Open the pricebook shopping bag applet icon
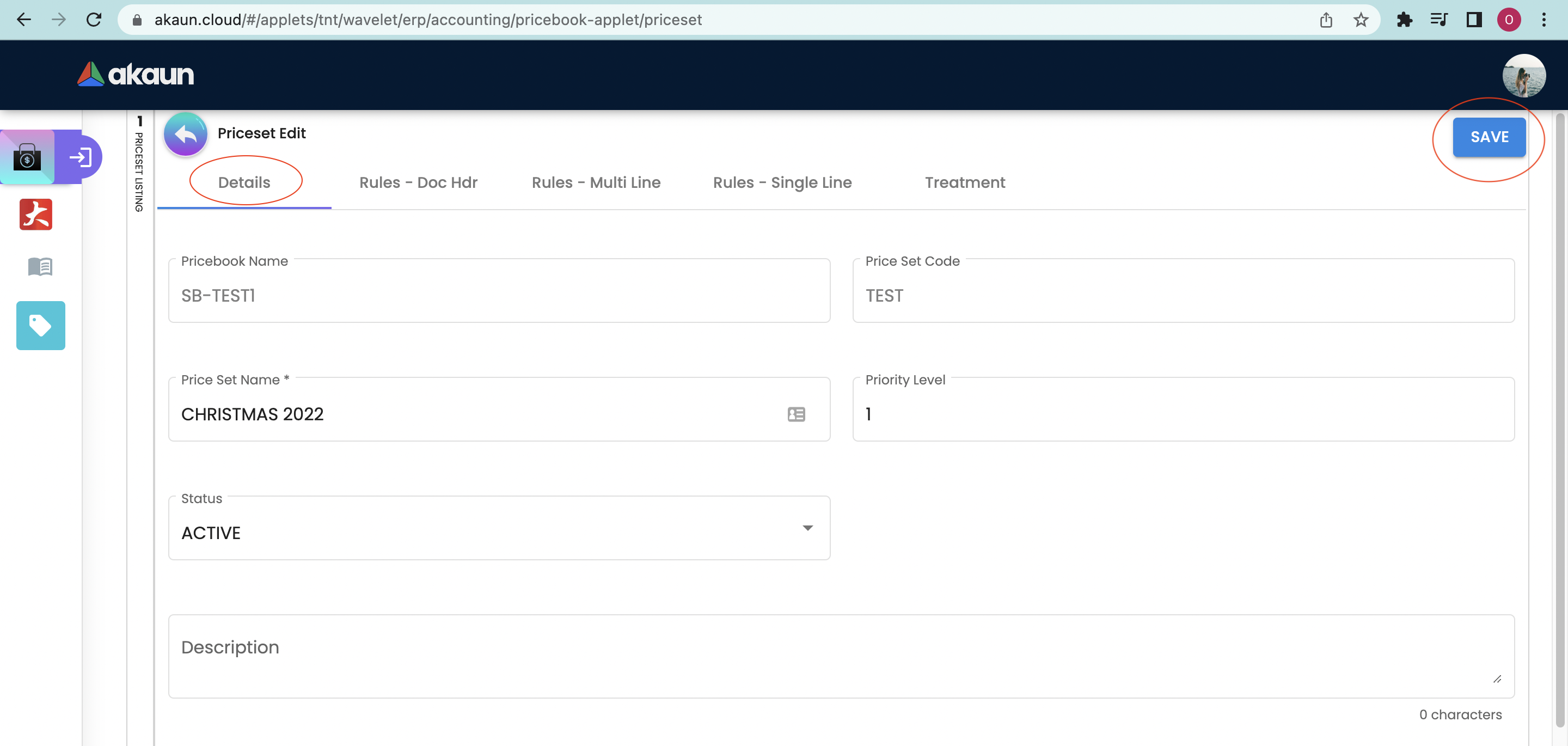The height and width of the screenshot is (746, 1568). point(27,157)
